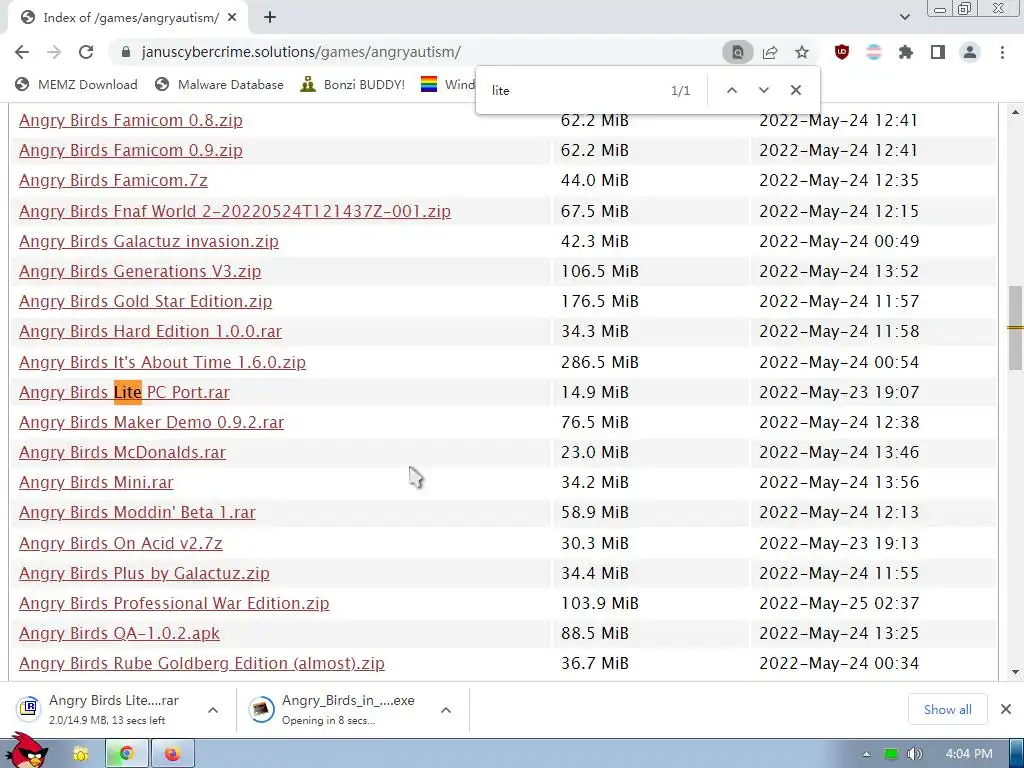
Task: Open Angry Birds Maker Demo 0.9.2.rar
Action: 152,423
